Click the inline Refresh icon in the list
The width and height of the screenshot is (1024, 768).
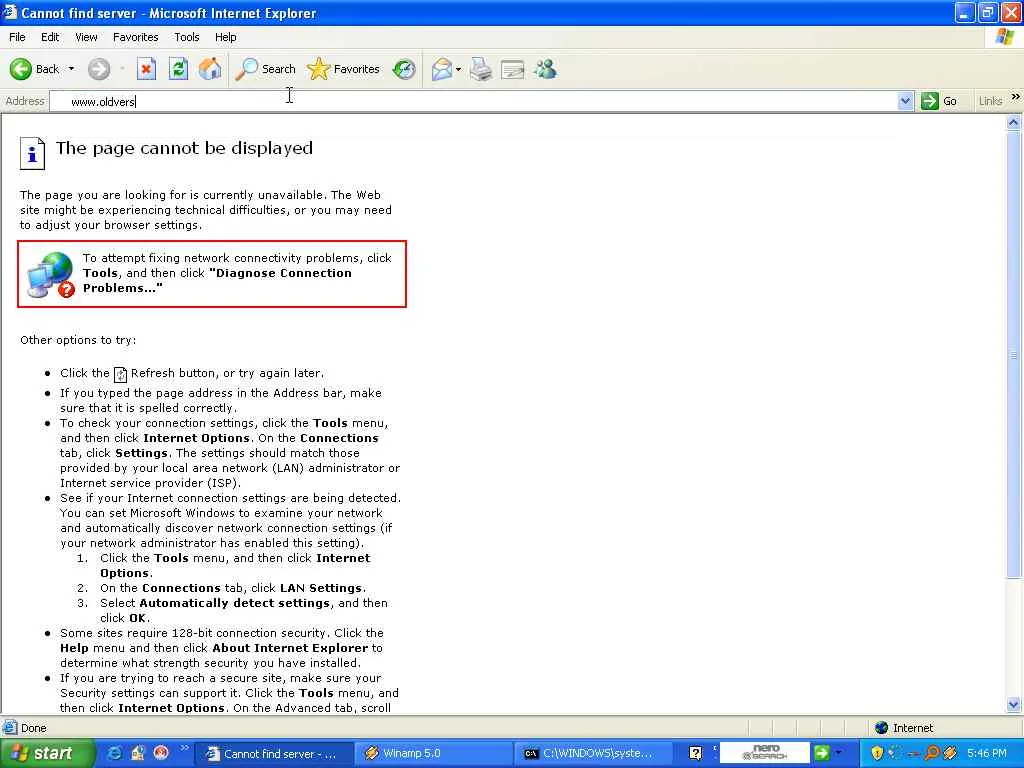(120, 374)
